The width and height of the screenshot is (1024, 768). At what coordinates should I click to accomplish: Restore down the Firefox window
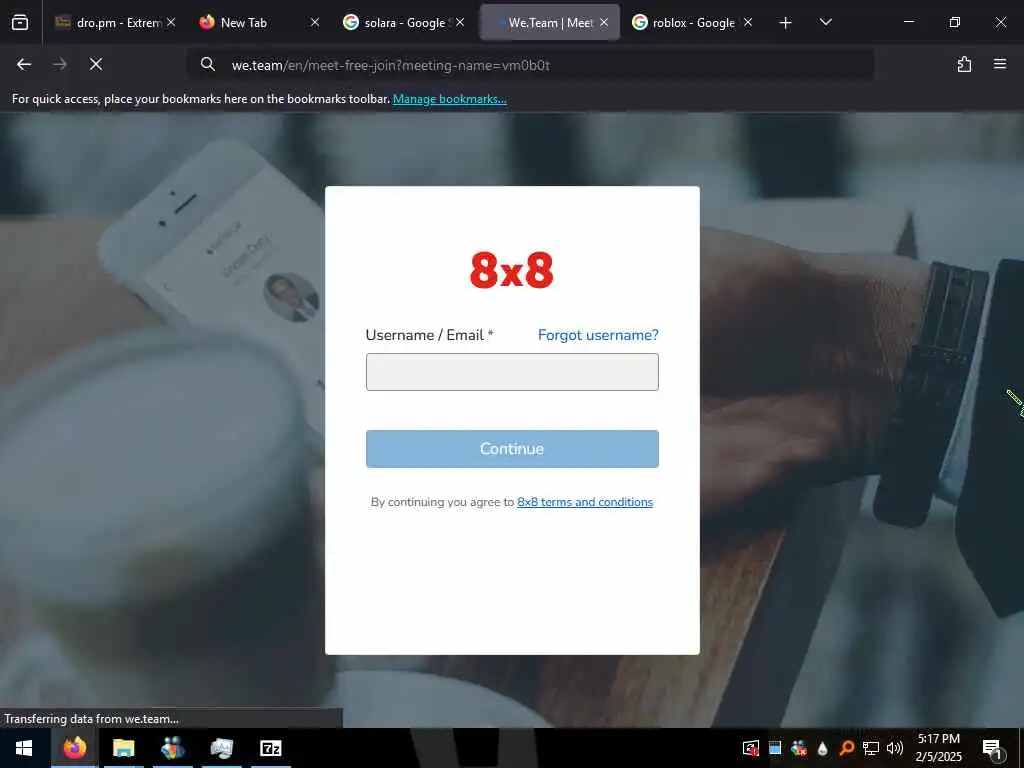955,22
